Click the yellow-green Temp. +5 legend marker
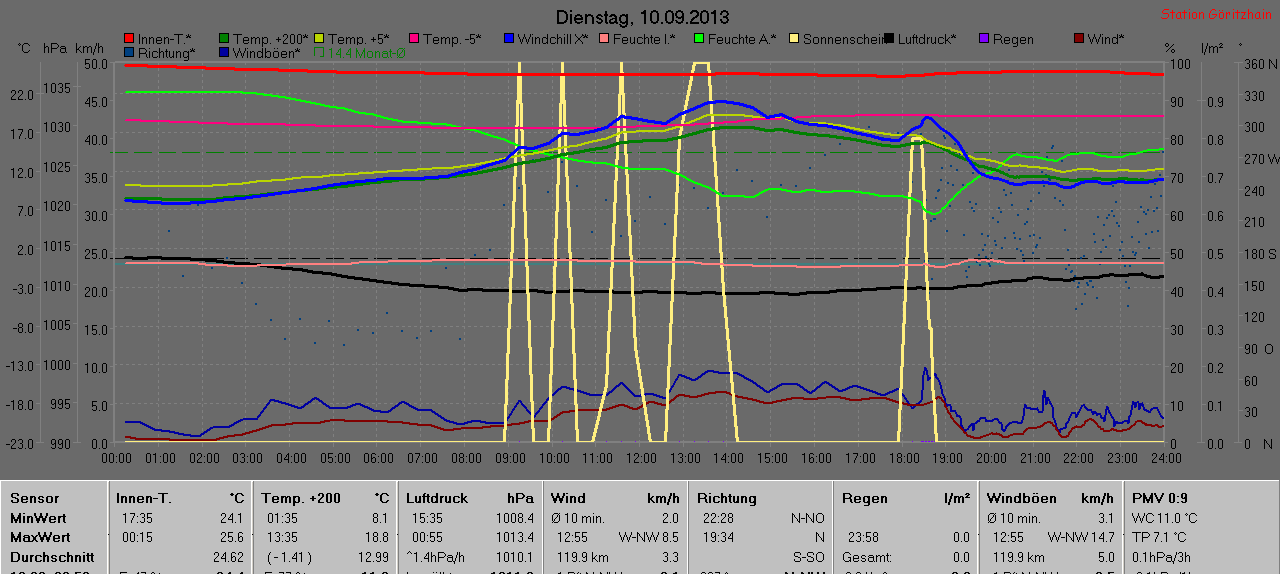The image size is (1280, 574). [319, 39]
